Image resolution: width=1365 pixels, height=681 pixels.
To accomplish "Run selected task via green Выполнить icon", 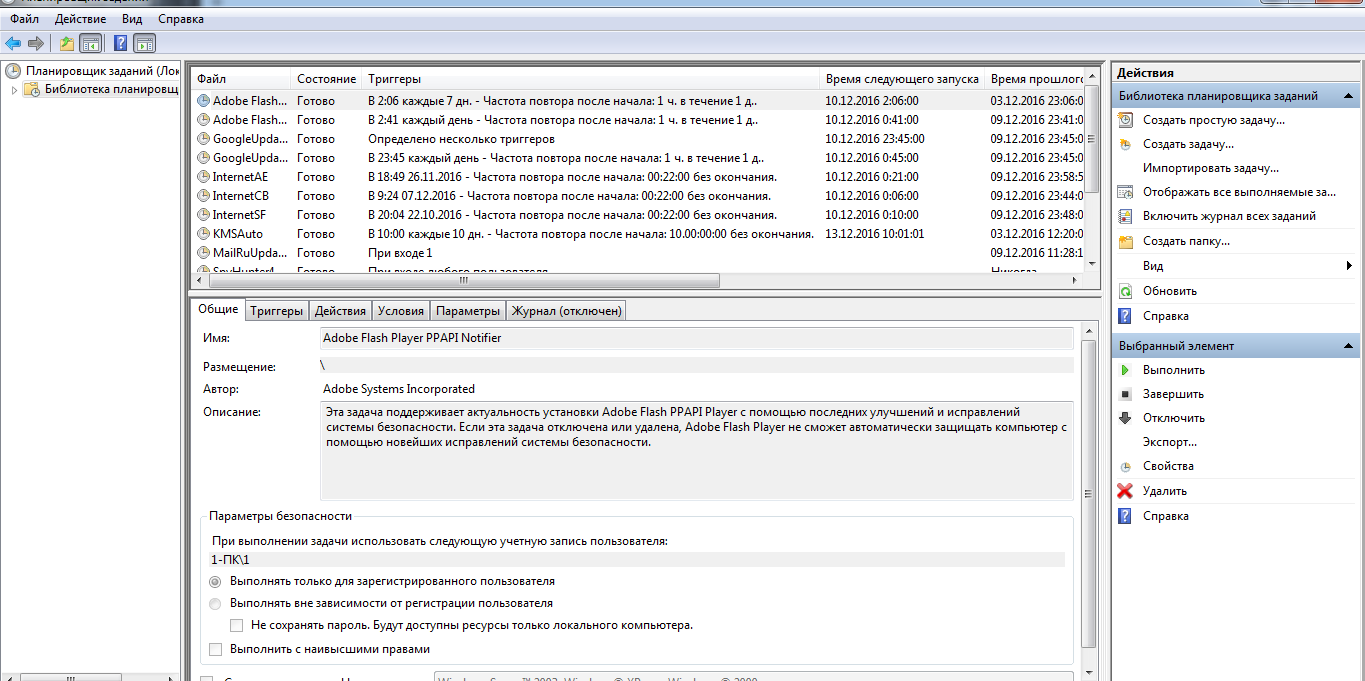I will click(1125, 370).
